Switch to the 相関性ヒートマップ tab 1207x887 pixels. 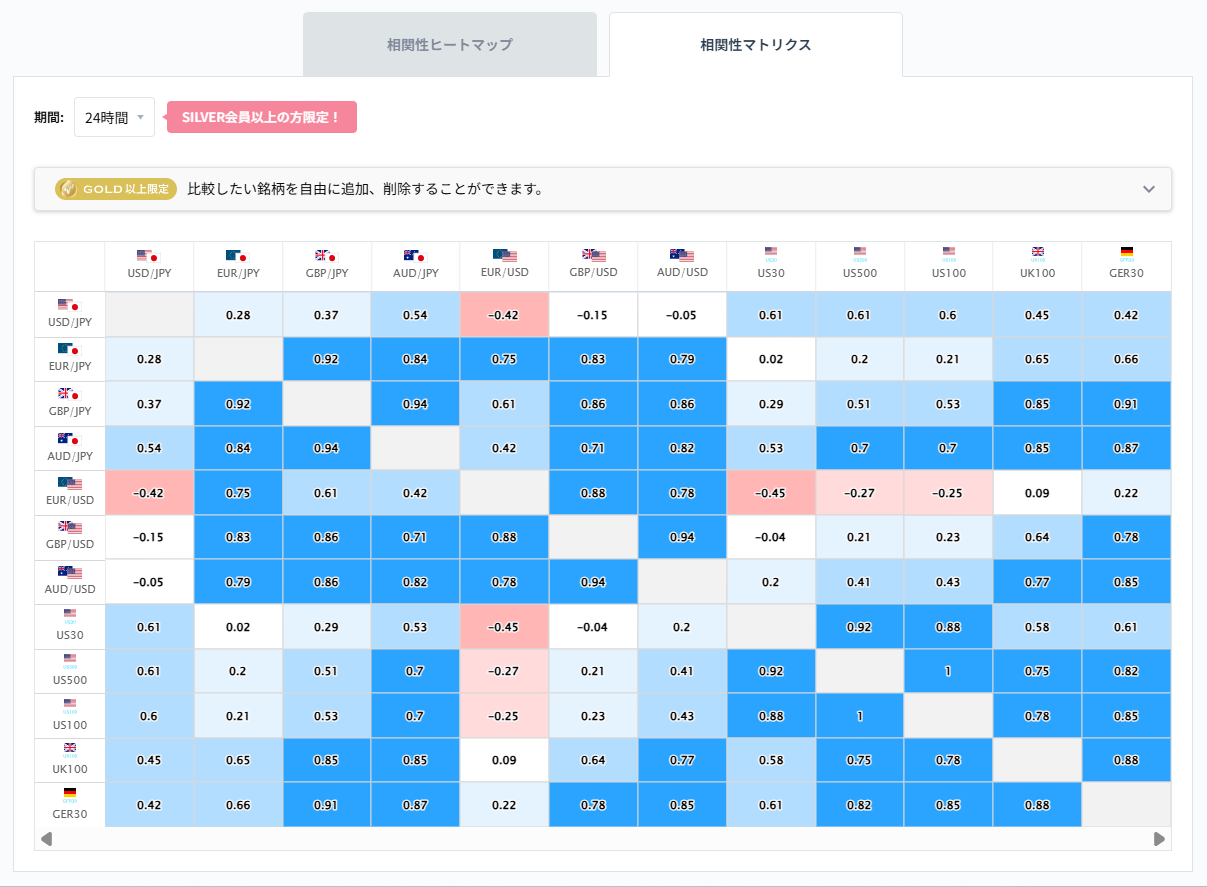click(x=448, y=44)
